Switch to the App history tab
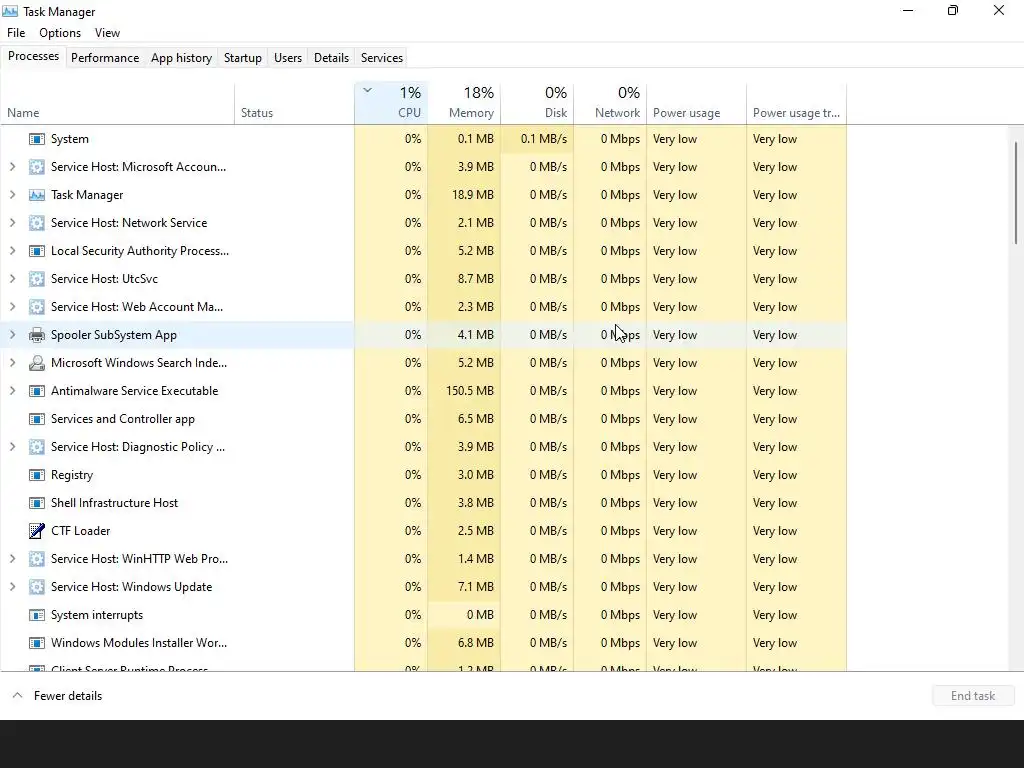The width and height of the screenshot is (1024, 768). [x=182, y=57]
